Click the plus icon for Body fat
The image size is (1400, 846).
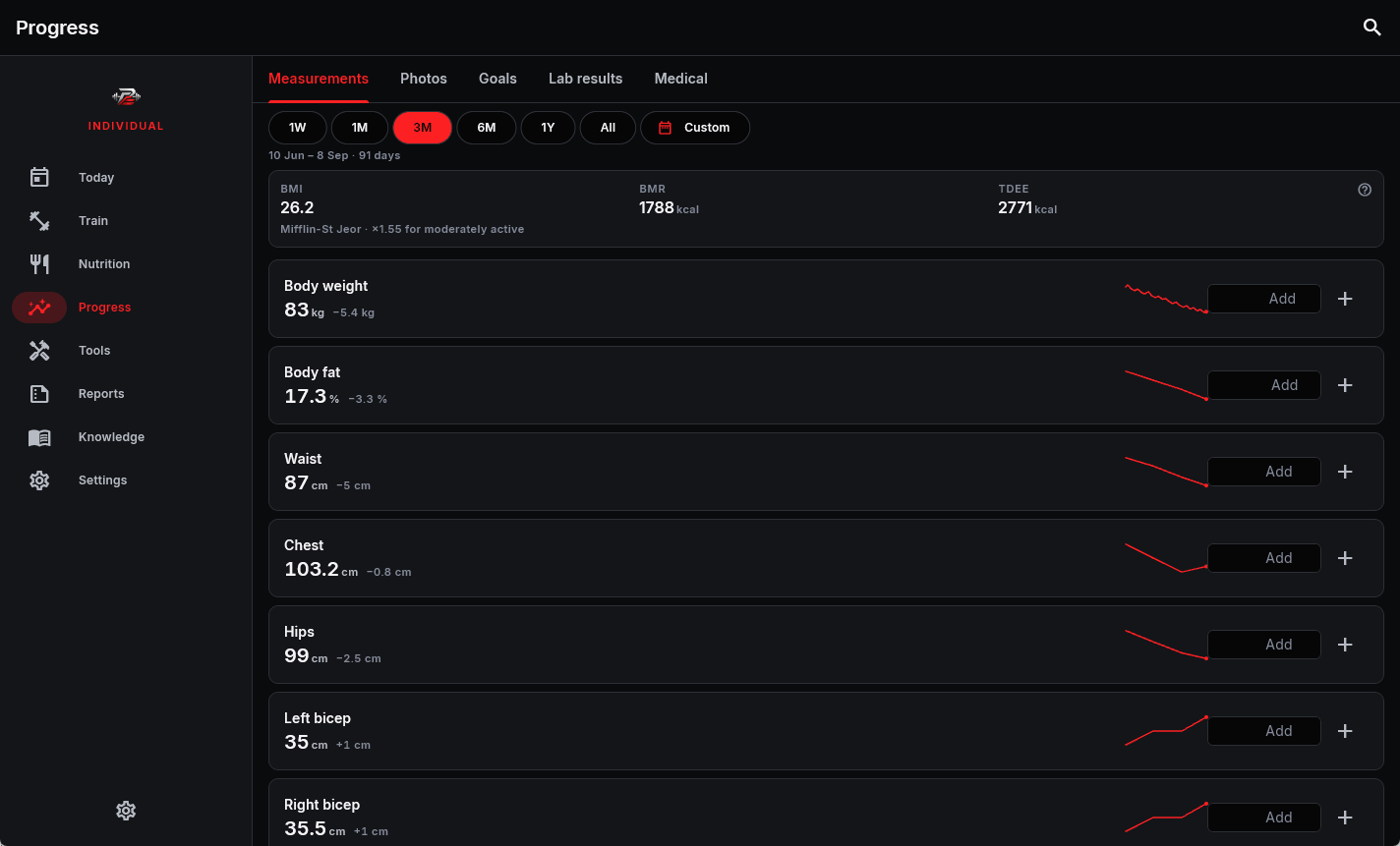(x=1346, y=385)
